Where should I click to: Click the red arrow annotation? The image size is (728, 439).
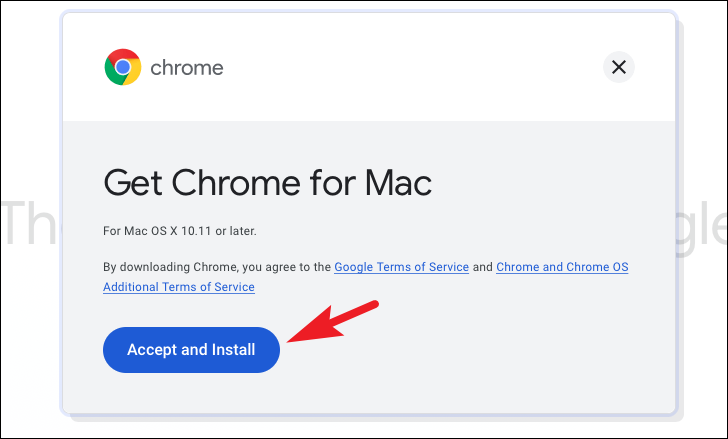point(333,322)
